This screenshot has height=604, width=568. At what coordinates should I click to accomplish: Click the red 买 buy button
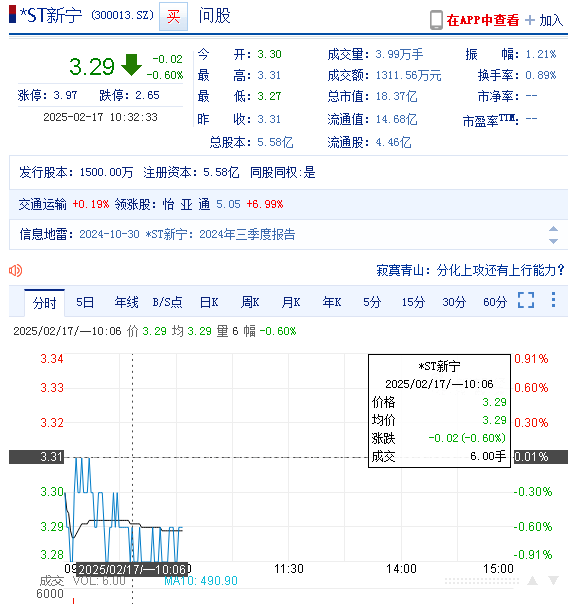tap(173, 16)
